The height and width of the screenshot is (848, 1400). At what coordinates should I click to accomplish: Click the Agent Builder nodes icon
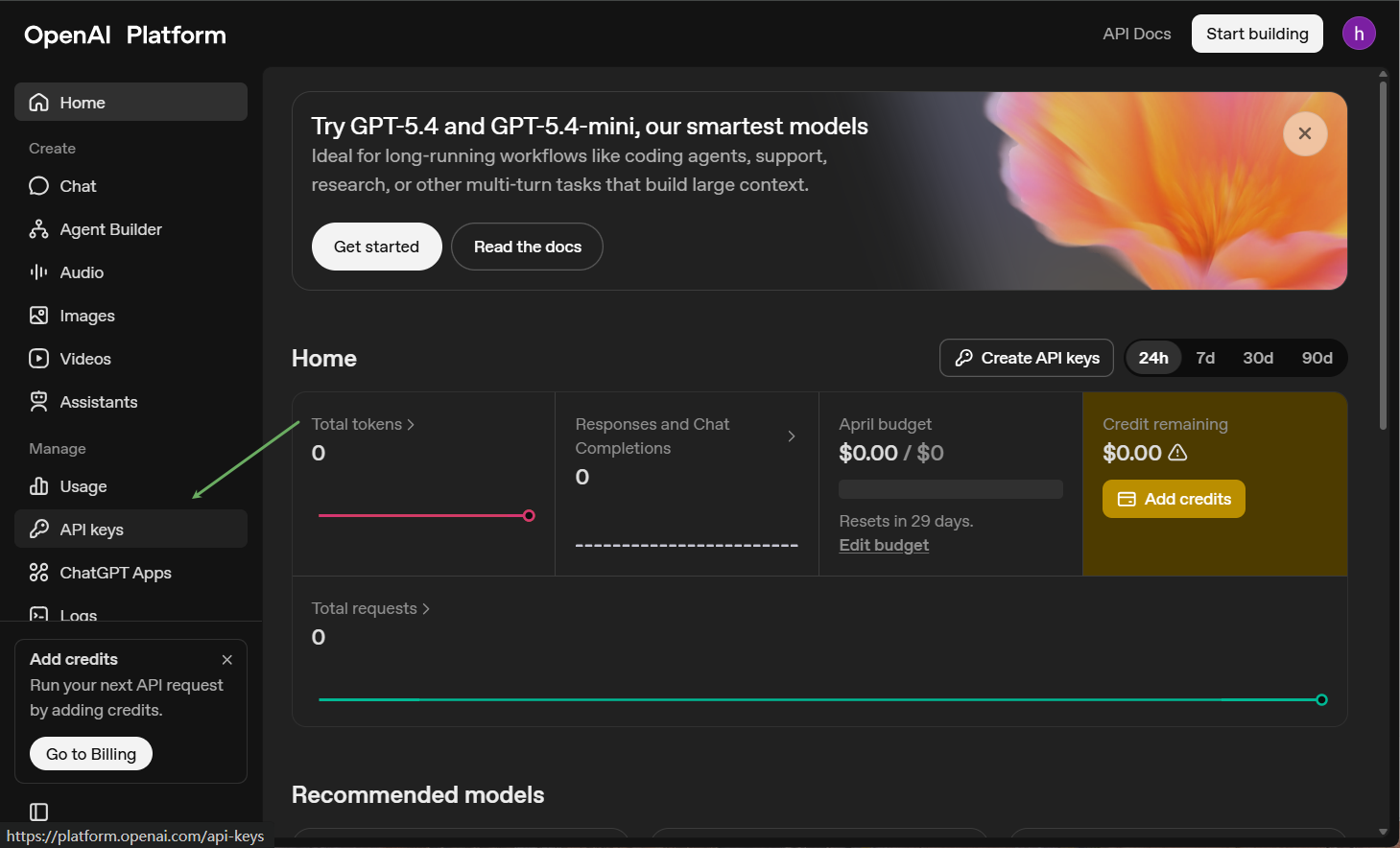tap(38, 229)
